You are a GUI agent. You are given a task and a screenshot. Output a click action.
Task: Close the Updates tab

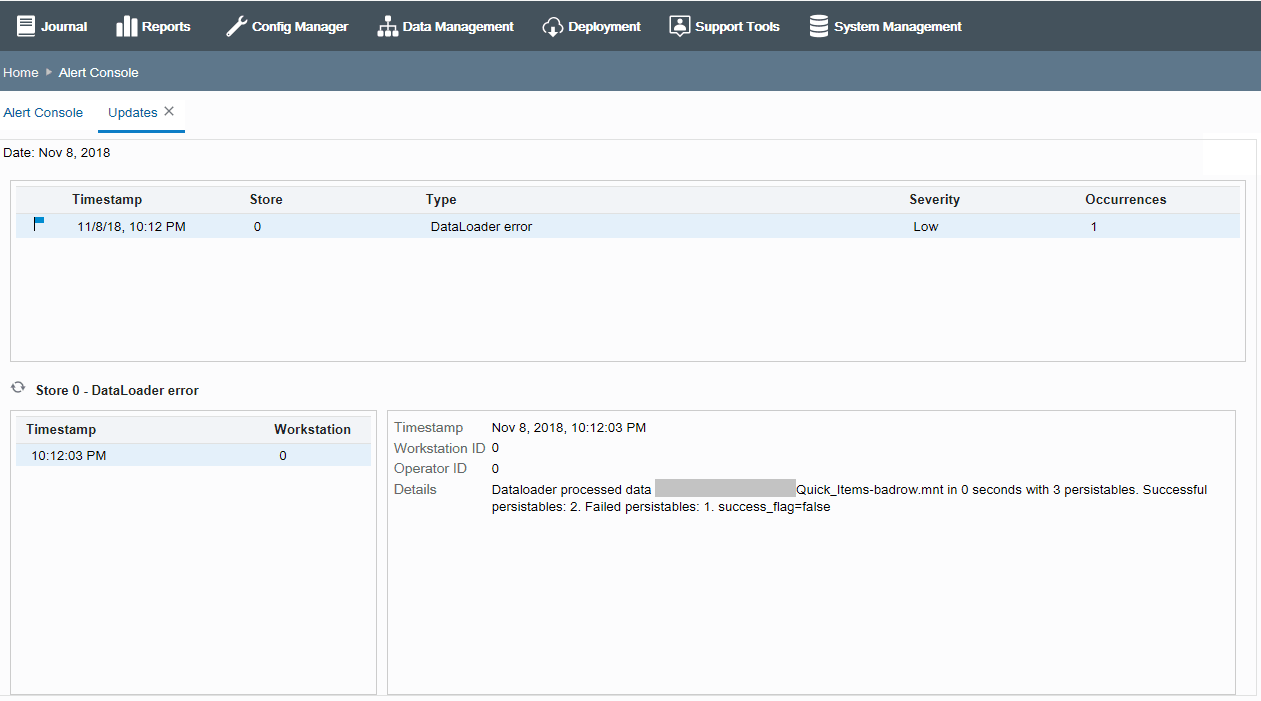(x=169, y=111)
